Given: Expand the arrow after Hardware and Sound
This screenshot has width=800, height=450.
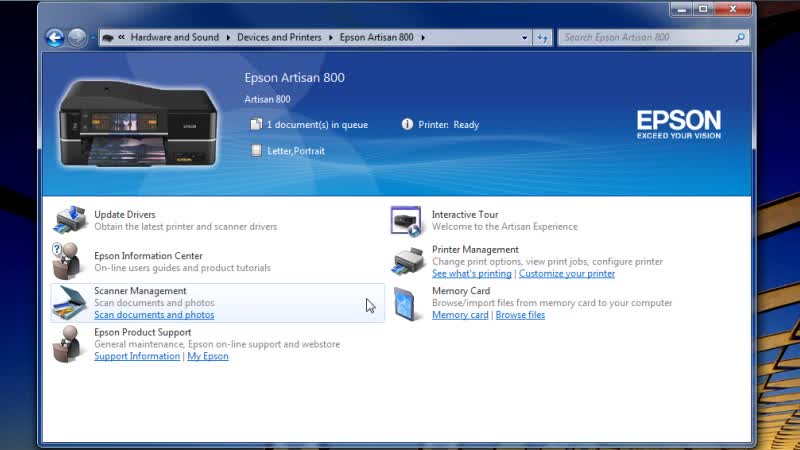Looking at the screenshot, I should pos(228,37).
